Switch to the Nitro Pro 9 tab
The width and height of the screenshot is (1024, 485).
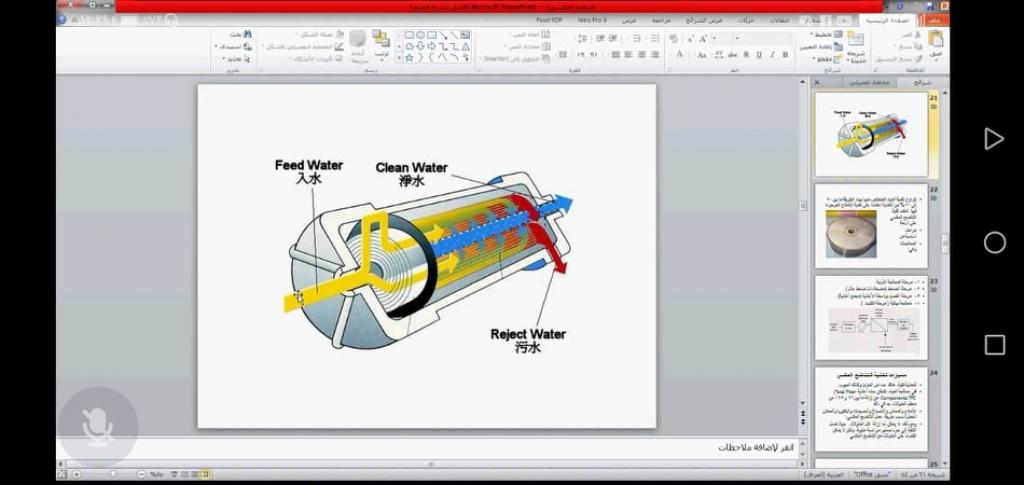click(592, 20)
